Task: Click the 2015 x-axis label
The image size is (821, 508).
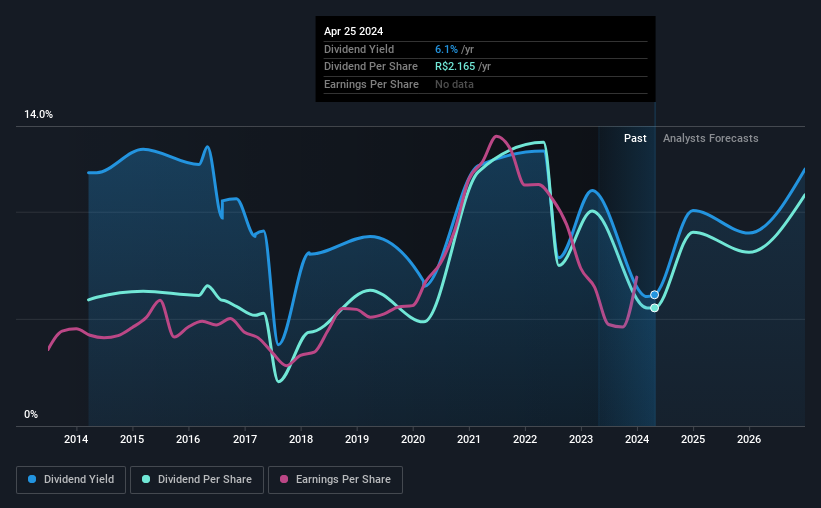Action: [132, 439]
